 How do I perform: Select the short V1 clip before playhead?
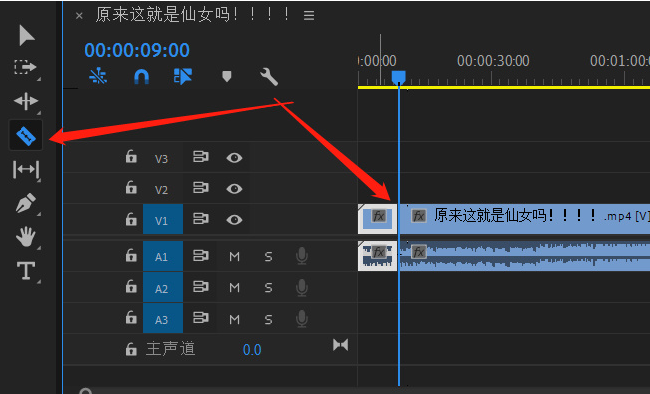click(x=377, y=219)
